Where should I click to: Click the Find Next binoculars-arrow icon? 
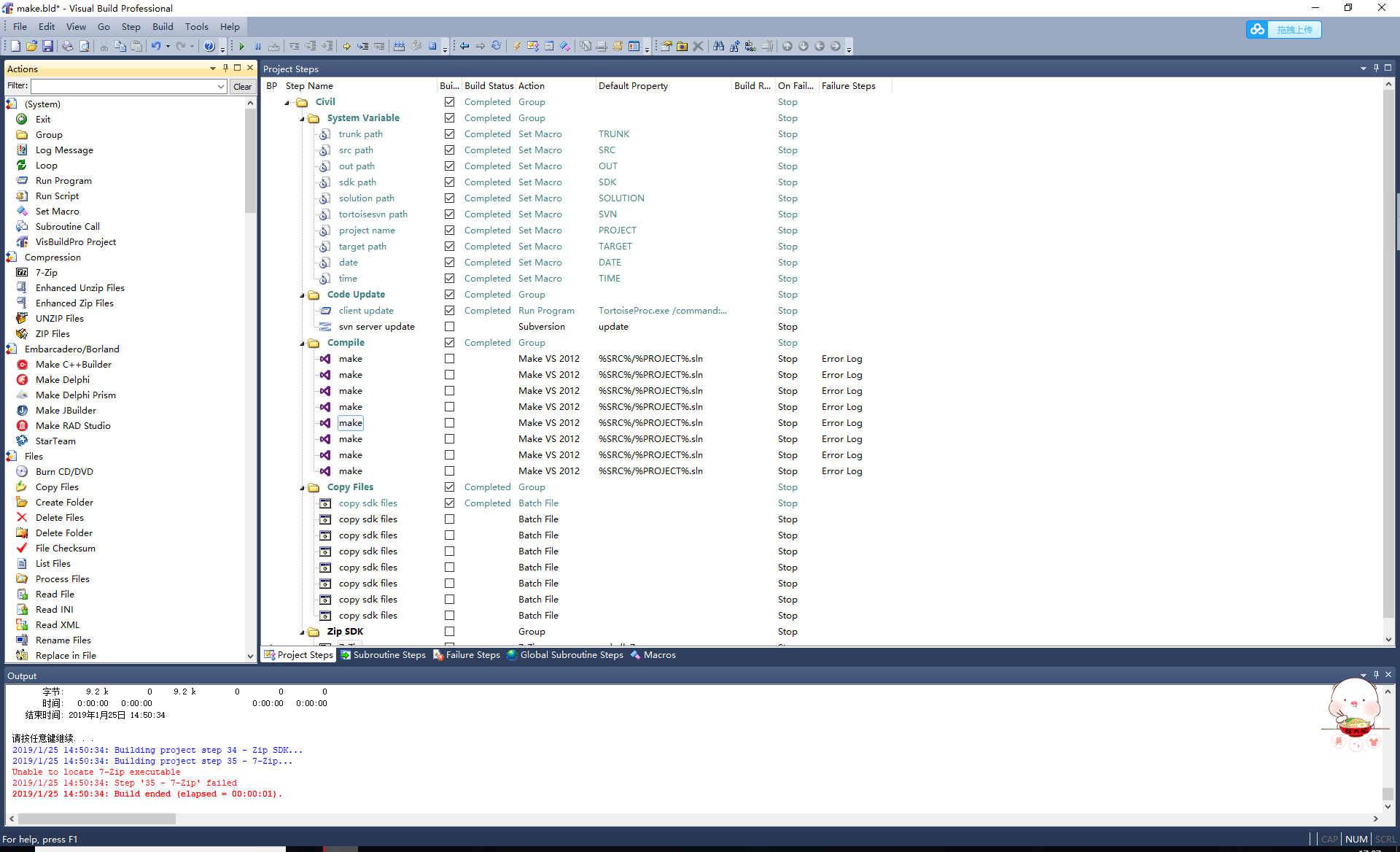click(x=735, y=46)
